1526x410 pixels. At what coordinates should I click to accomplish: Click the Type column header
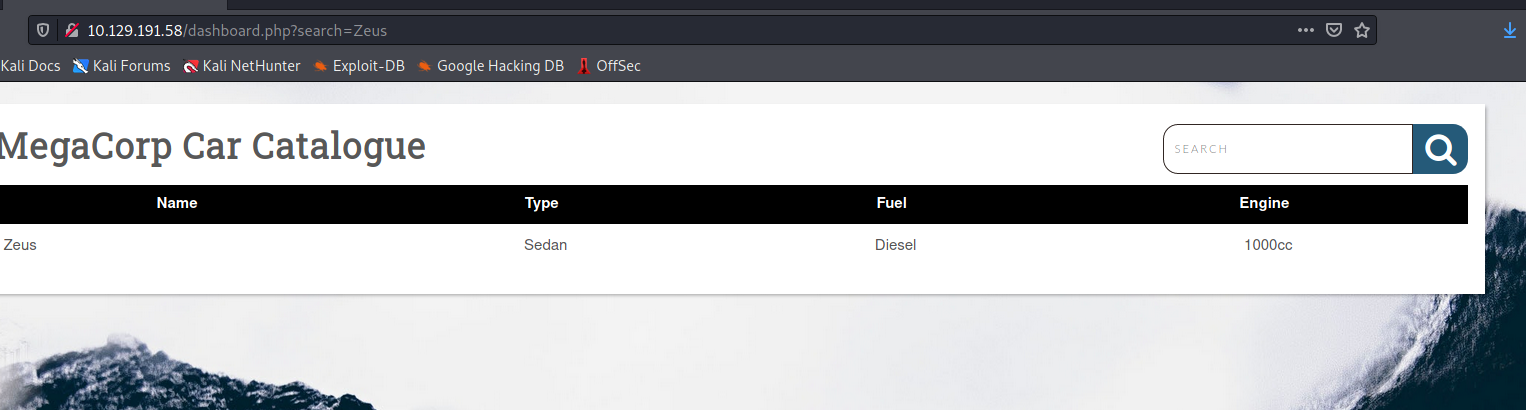tap(541, 203)
